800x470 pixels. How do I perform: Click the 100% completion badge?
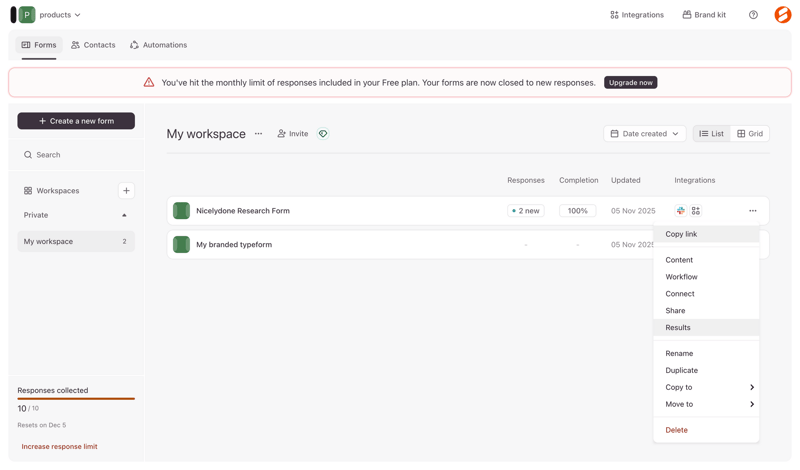click(x=578, y=211)
